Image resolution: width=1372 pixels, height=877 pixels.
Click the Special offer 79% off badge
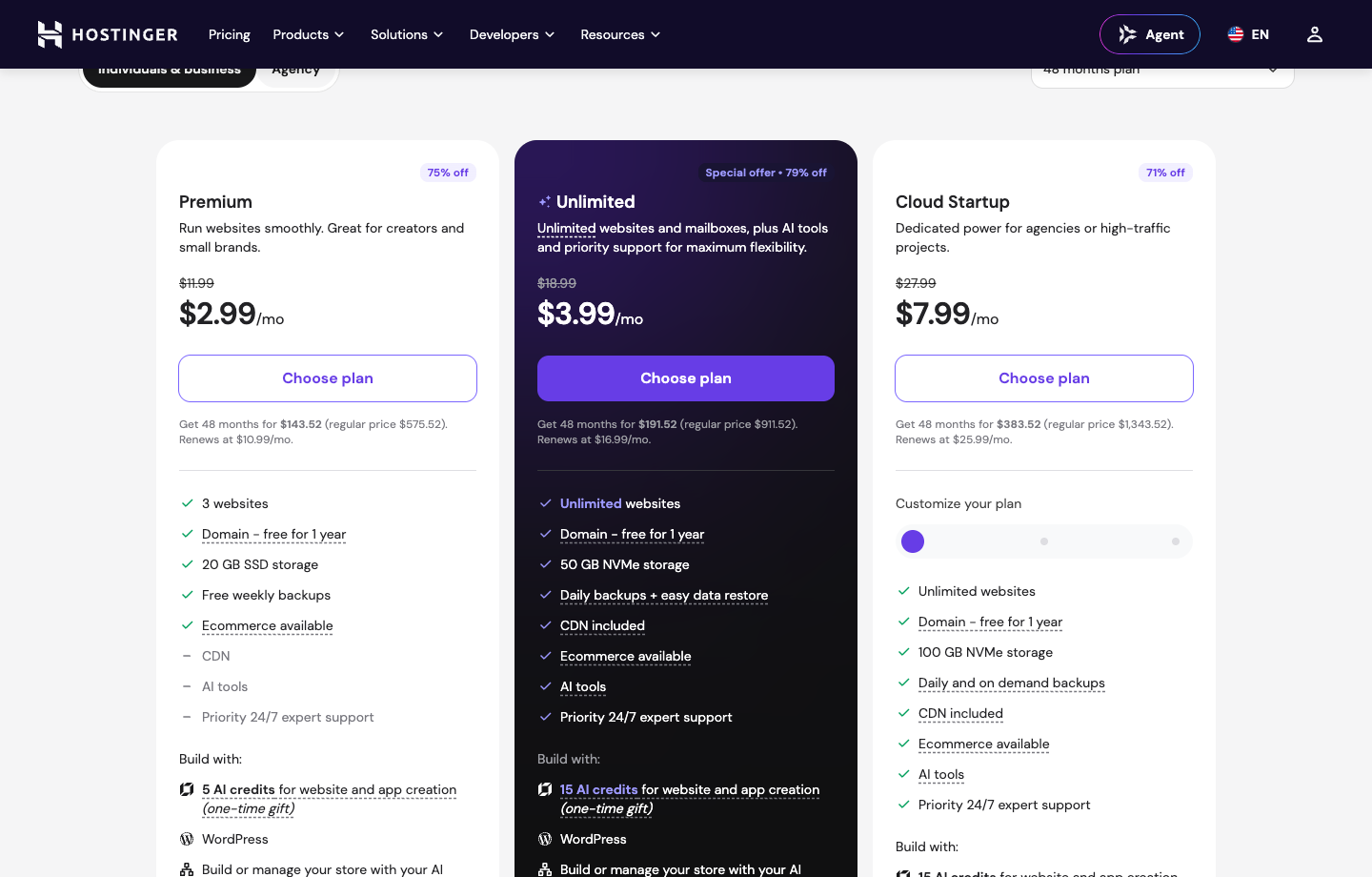click(x=766, y=173)
